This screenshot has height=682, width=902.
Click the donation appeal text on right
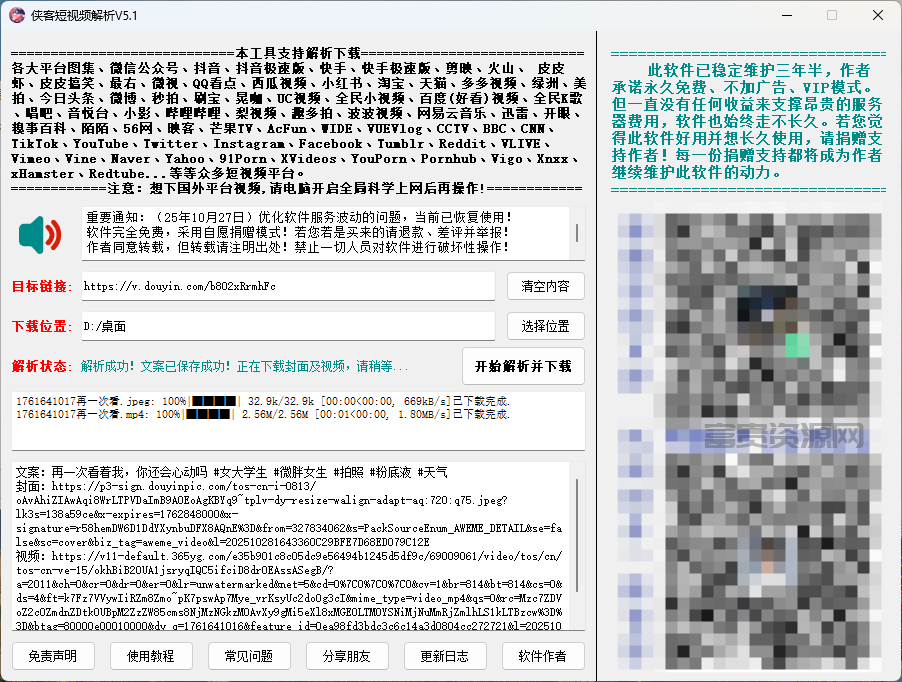[747, 121]
